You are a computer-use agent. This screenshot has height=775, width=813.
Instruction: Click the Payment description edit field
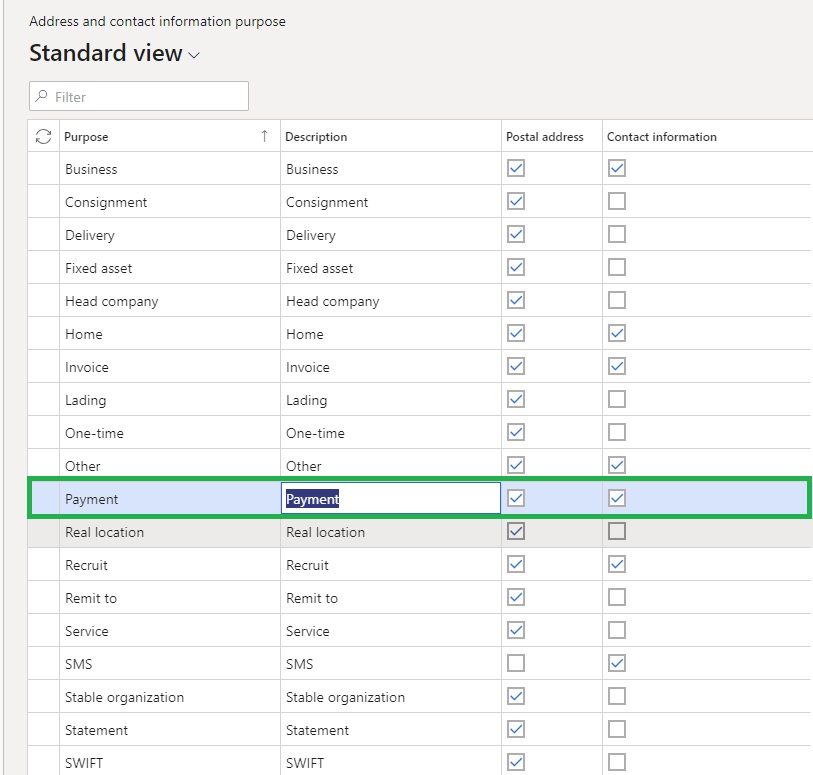[x=390, y=499]
